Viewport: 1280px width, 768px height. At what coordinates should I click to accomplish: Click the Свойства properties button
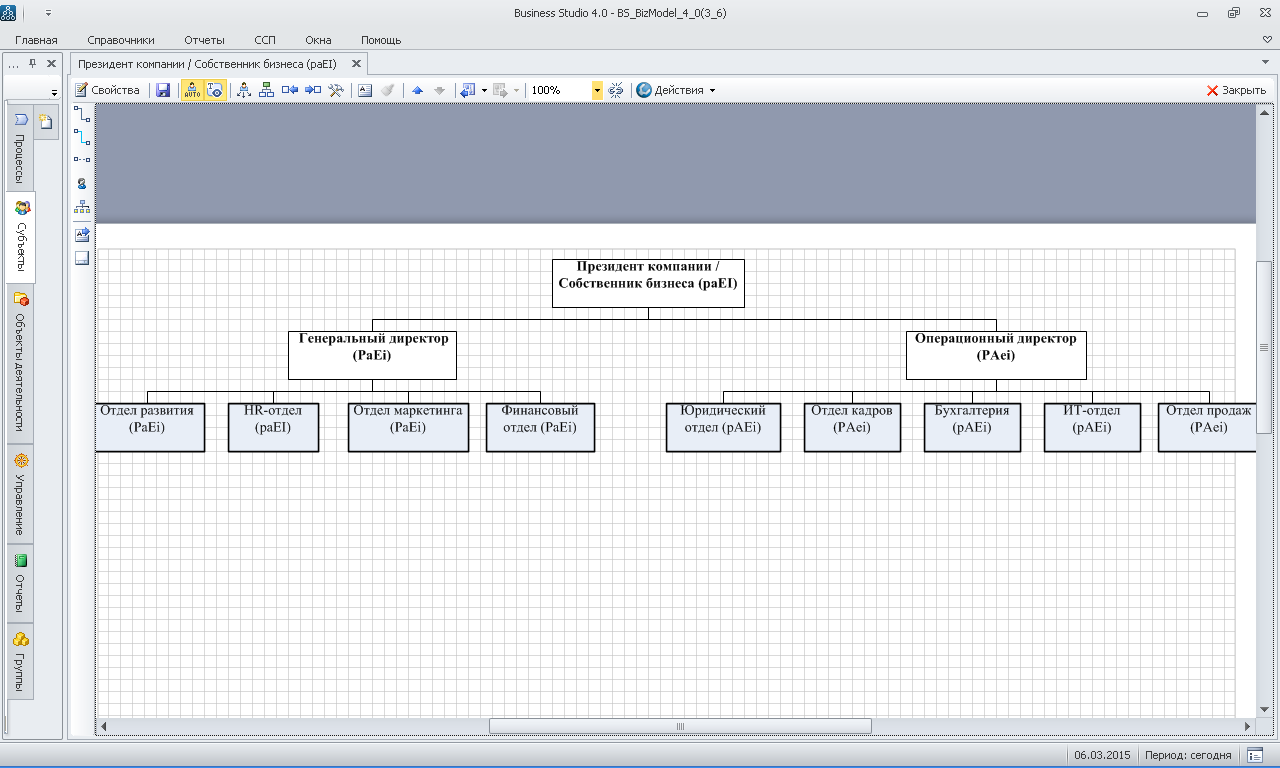108,90
